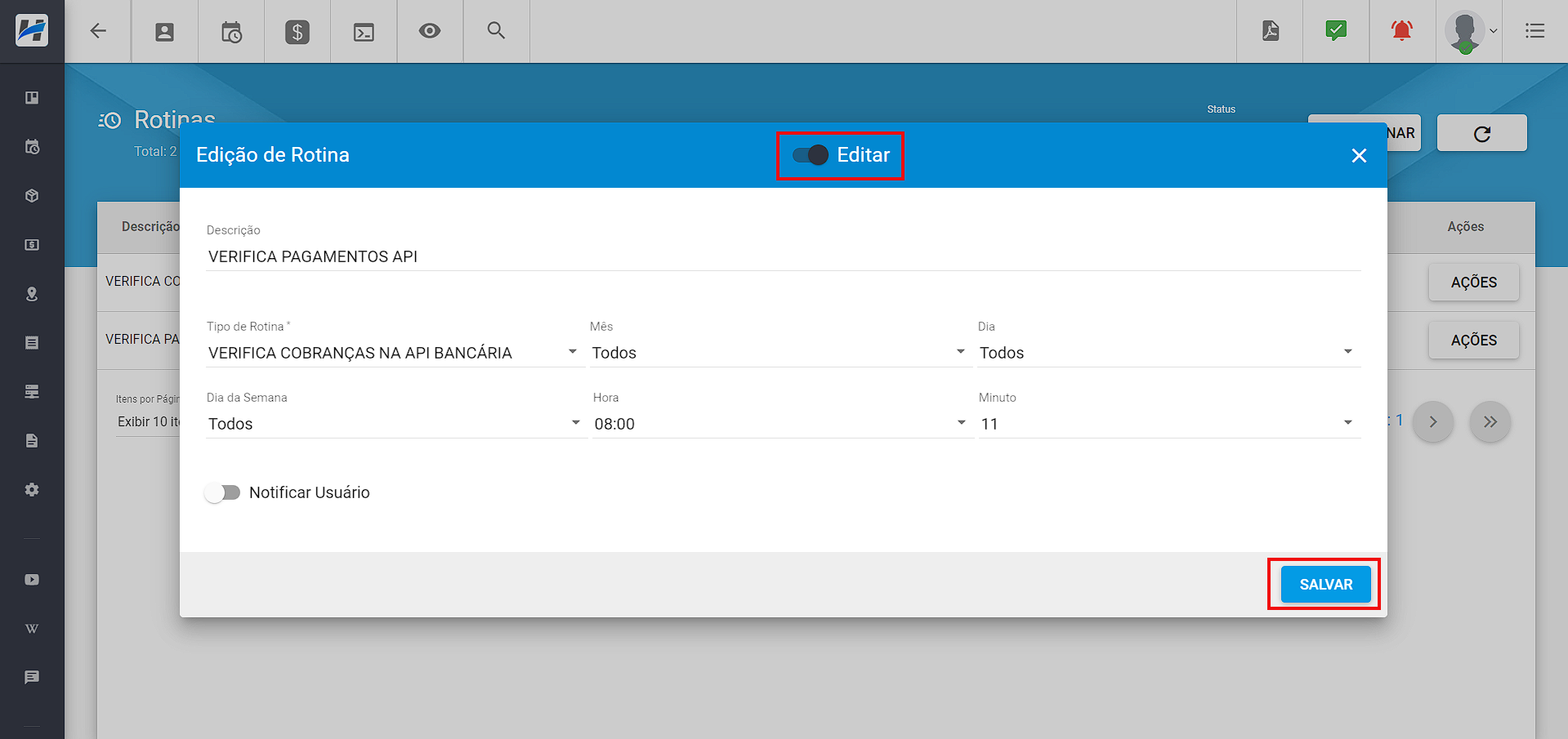The image size is (1568, 739).
Task: Open the sidebar money bill icon
Action: point(32,245)
